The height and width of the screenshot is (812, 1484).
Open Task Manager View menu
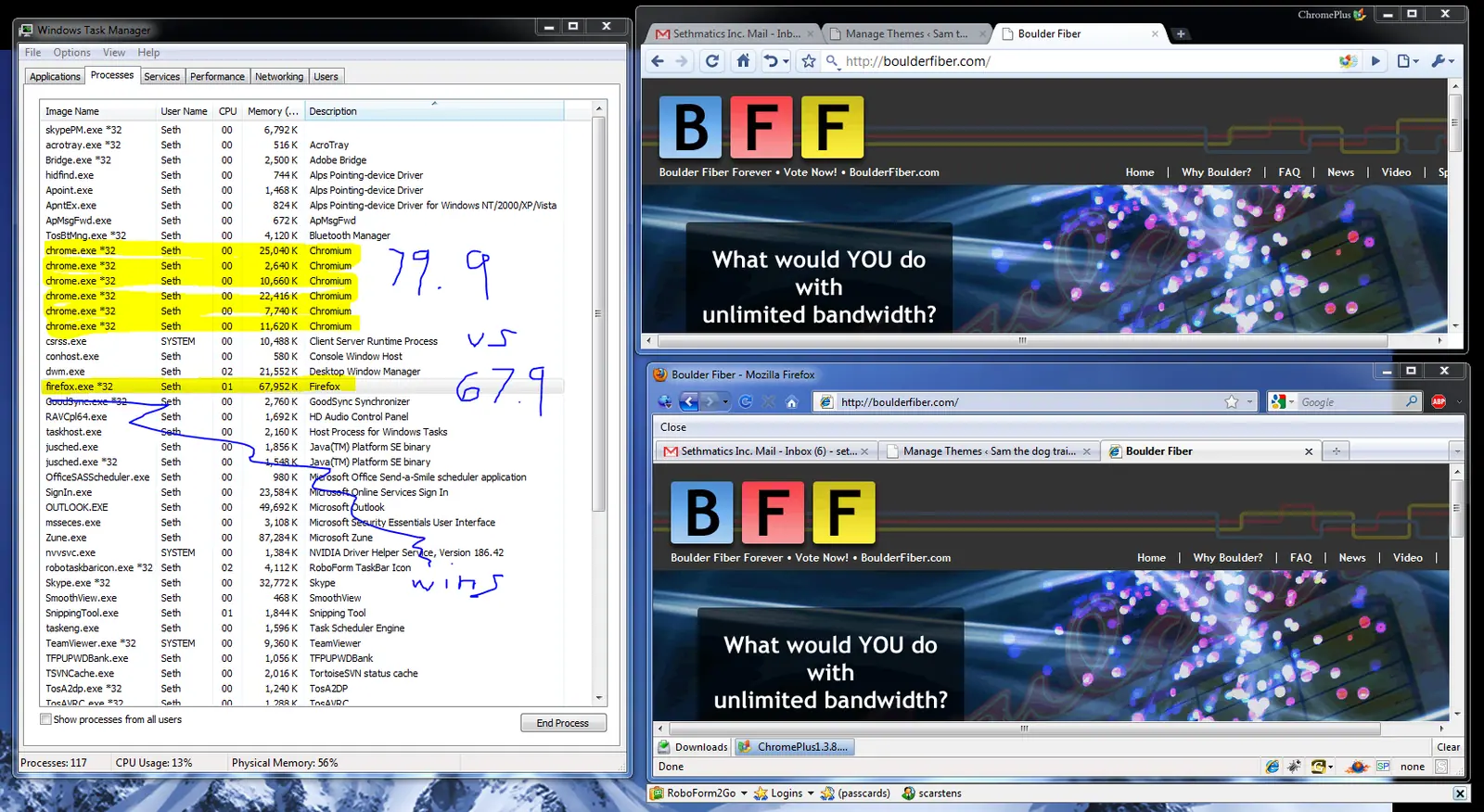click(x=114, y=53)
